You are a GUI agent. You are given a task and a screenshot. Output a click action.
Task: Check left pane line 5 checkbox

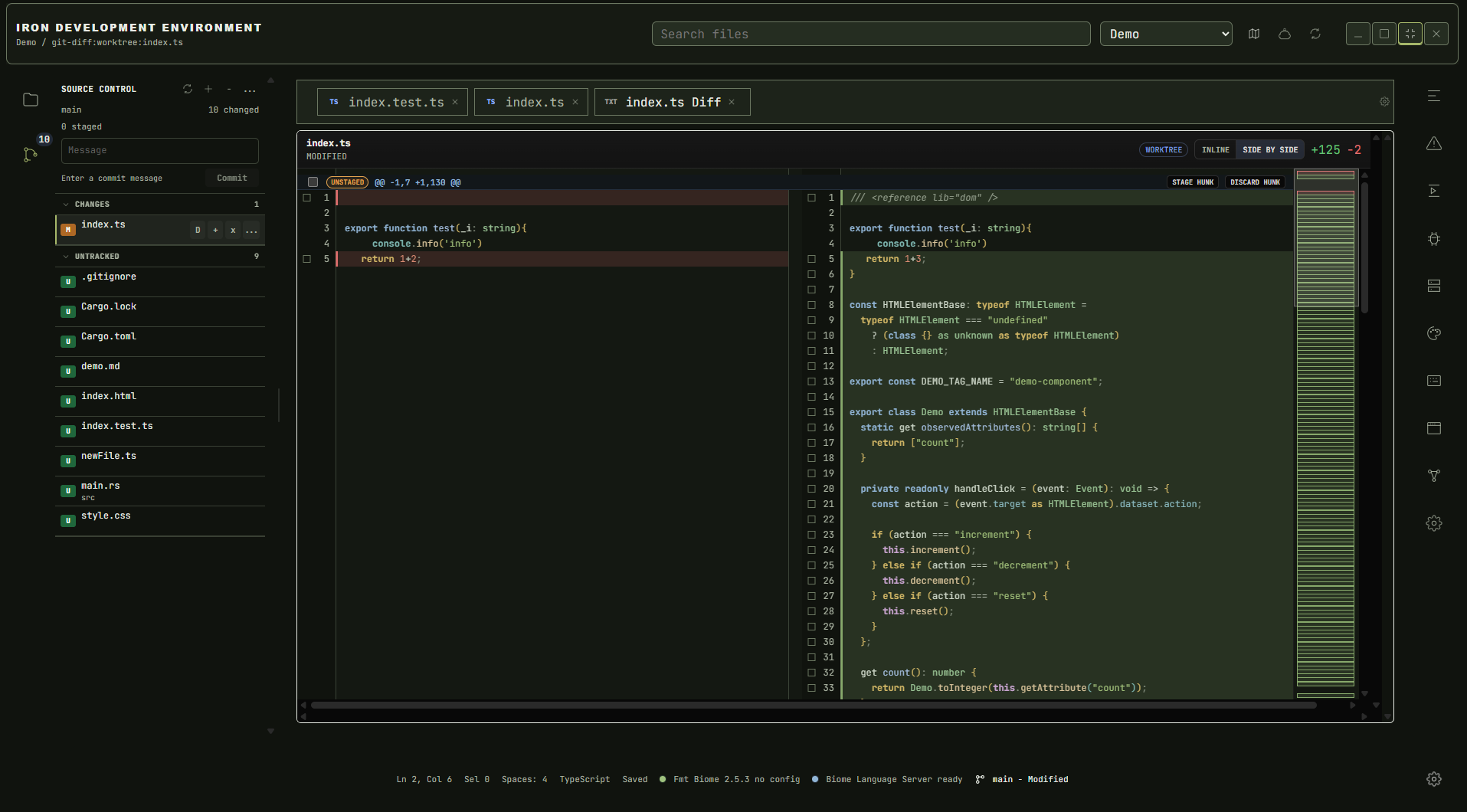click(307, 259)
